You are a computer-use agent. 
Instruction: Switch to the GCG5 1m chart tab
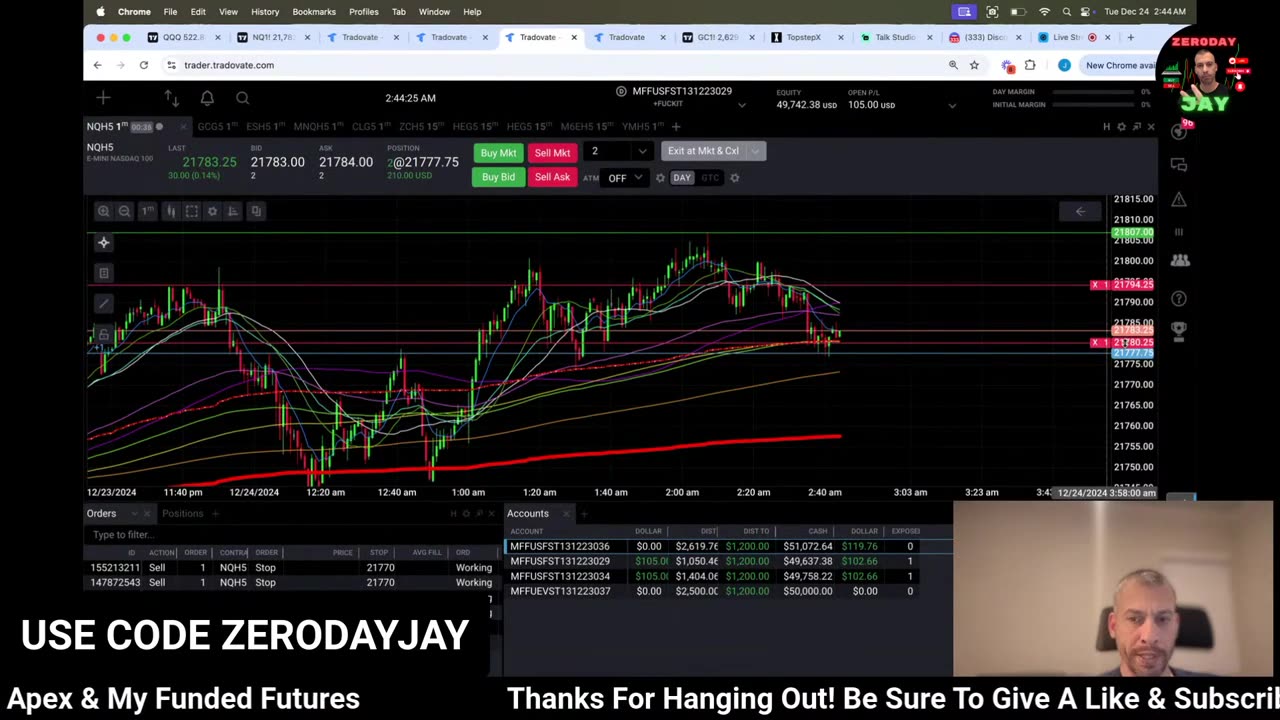point(215,127)
